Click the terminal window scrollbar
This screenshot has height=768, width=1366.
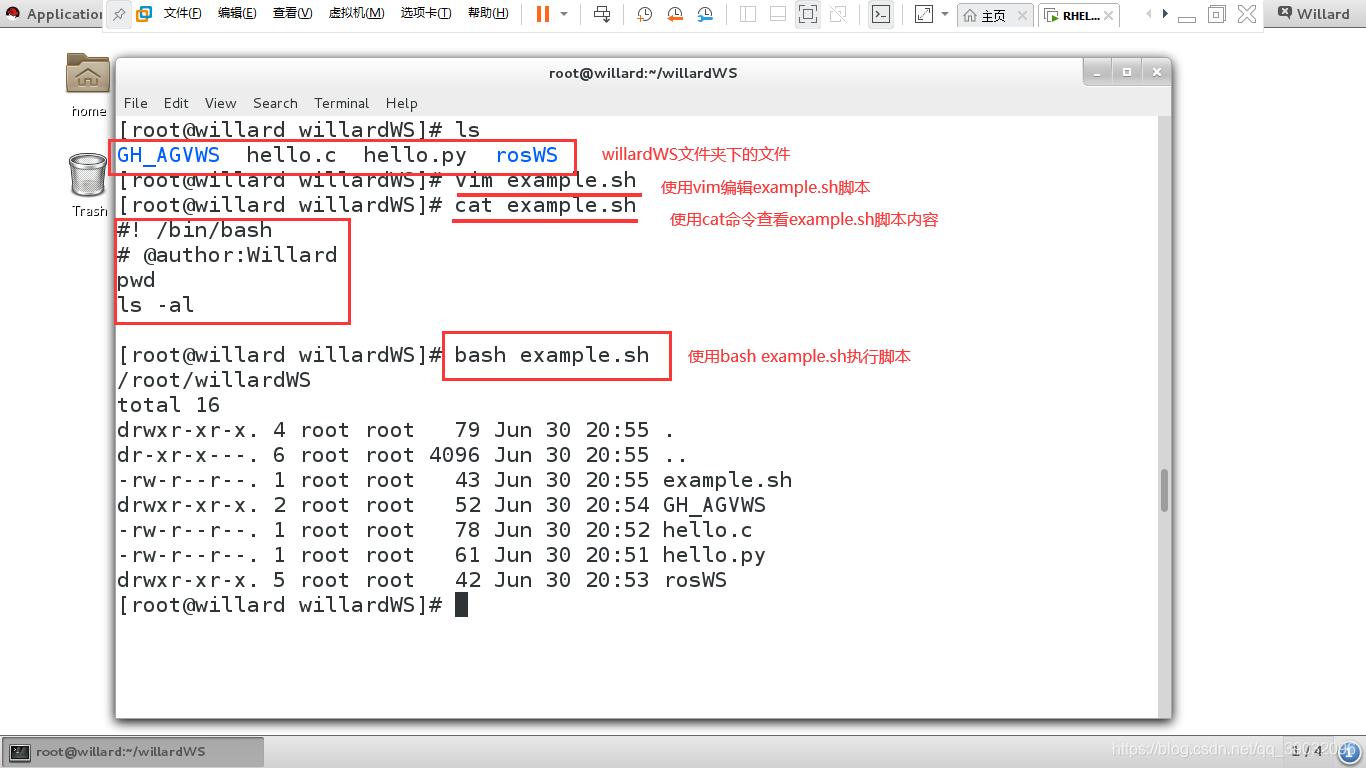coord(1162,490)
